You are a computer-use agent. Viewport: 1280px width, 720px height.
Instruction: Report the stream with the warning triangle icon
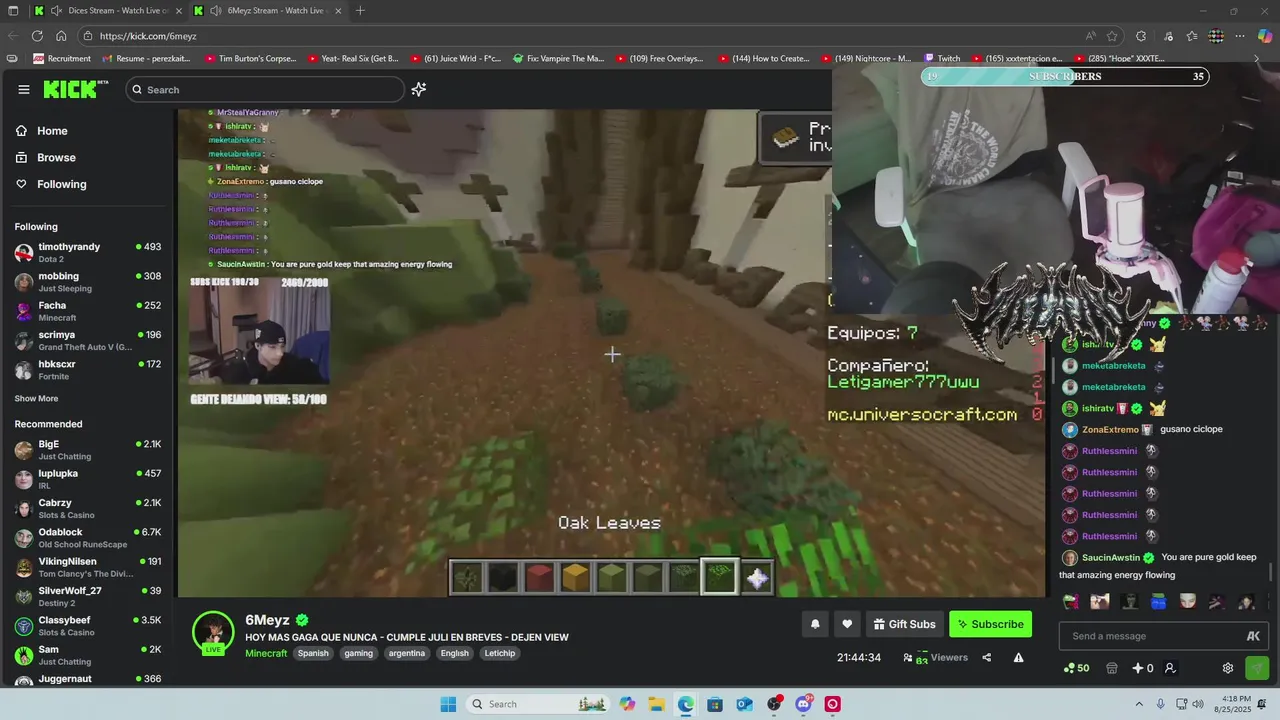1018,657
